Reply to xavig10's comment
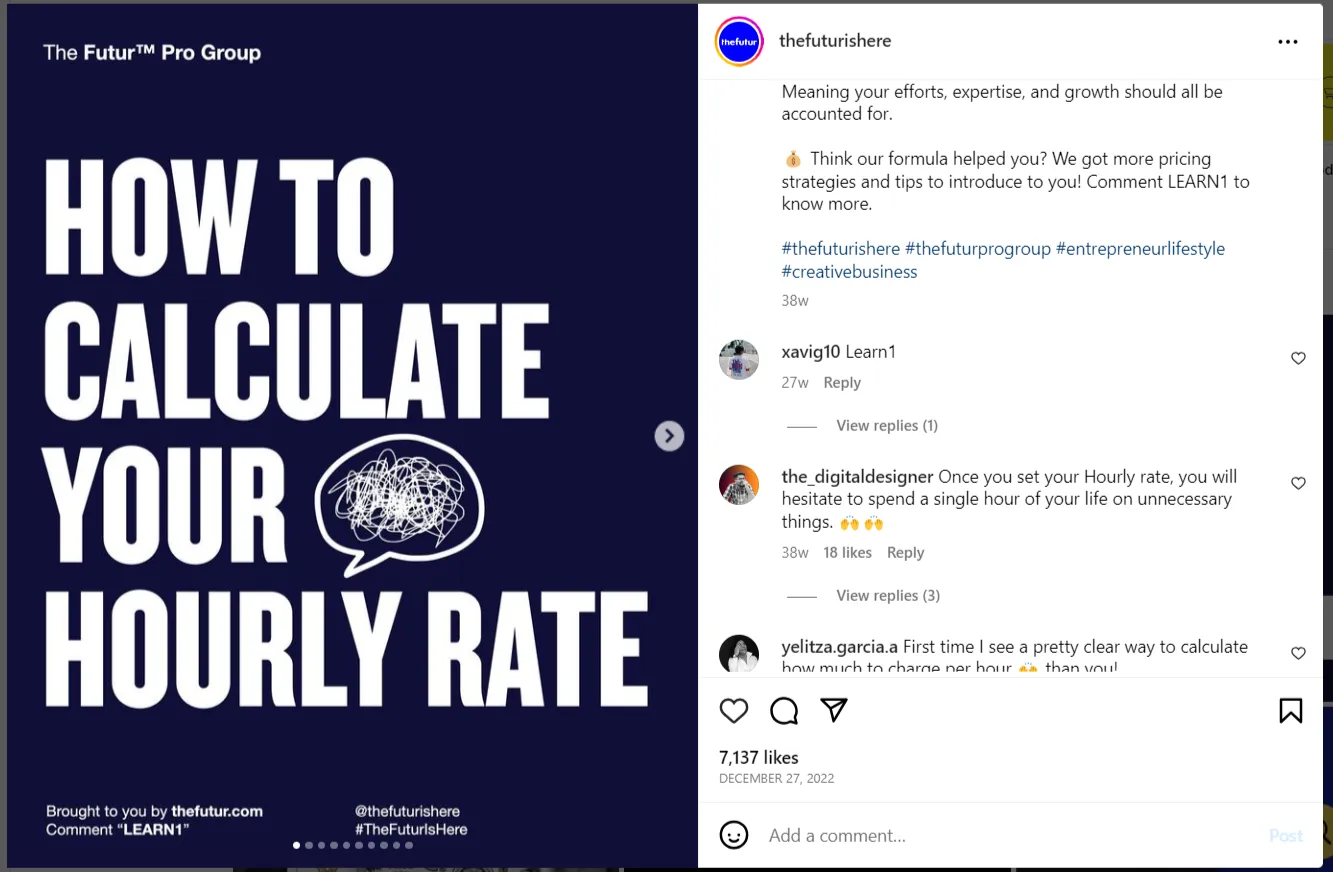This screenshot has width=1333, height=872. tap(842, 383)
